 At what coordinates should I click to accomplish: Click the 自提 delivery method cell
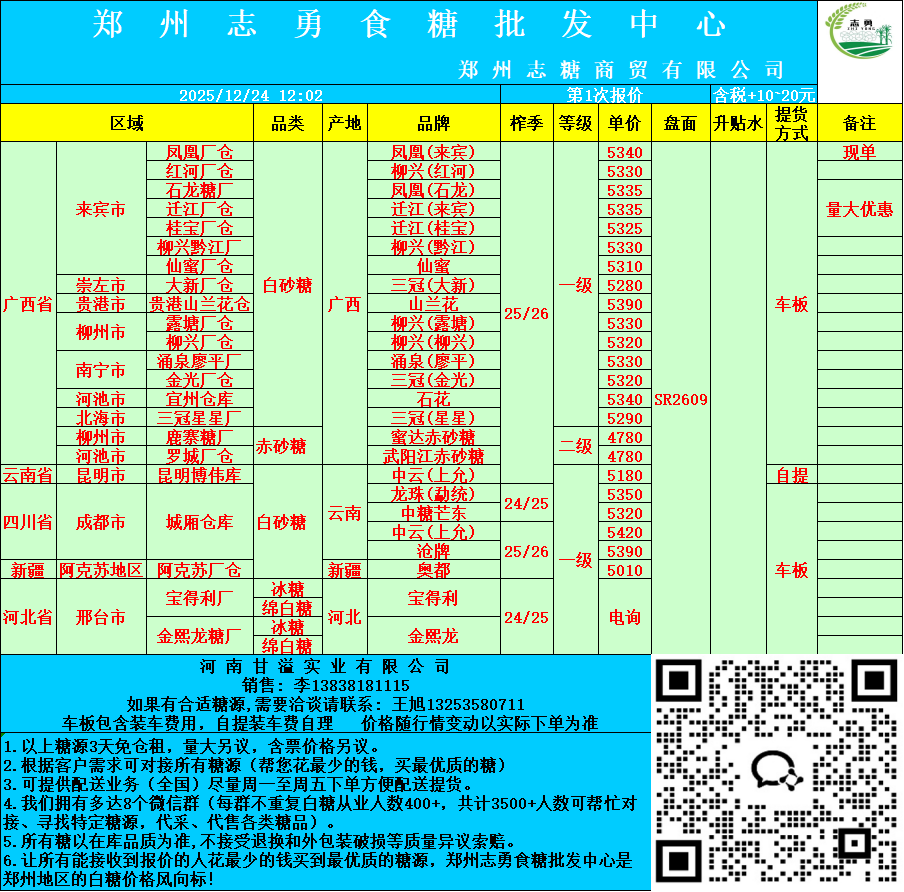click(791, 476)
